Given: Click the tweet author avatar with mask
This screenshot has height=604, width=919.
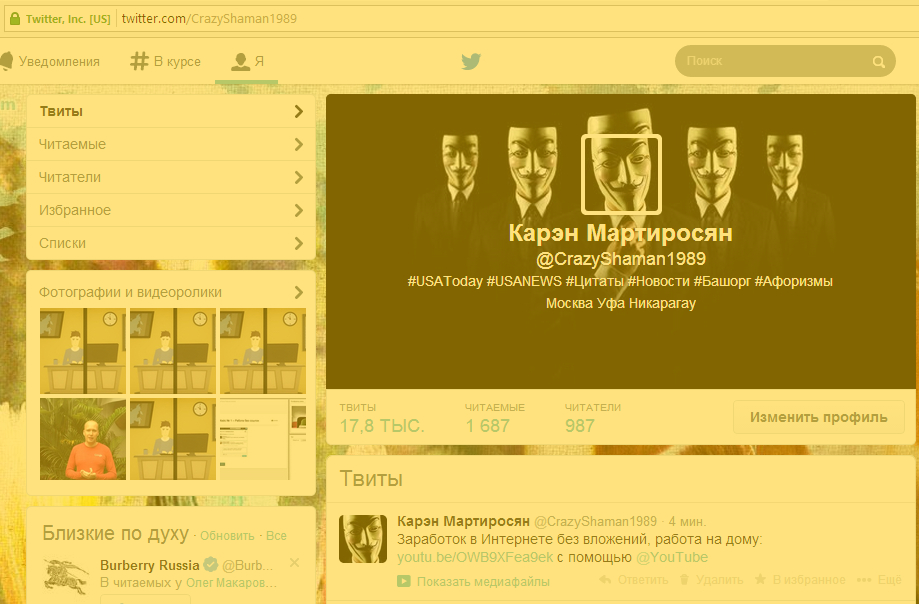Looking at the screenshot, I should pos(363,539).
